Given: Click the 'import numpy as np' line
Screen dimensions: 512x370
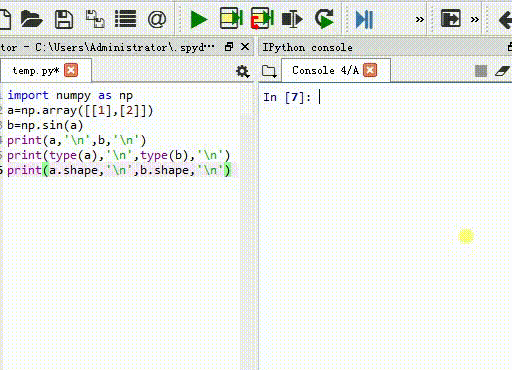Looking at the screenshot, I should pyautogui.click(x=70, y=96).
